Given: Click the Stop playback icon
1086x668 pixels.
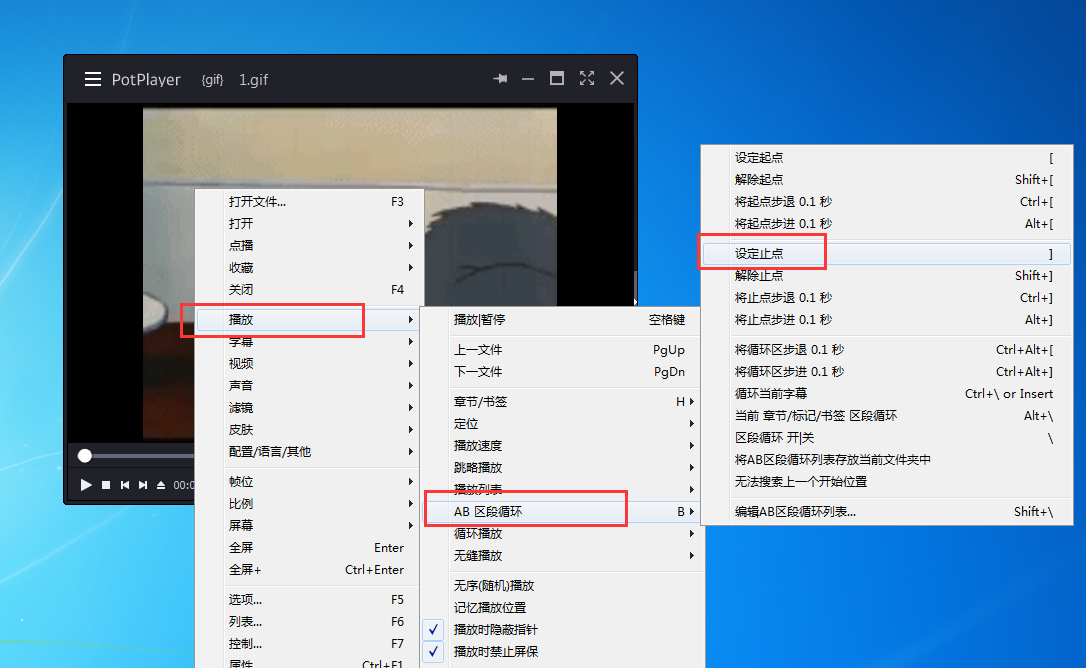Looking at the screenshot, I should [x=106, y=485].
